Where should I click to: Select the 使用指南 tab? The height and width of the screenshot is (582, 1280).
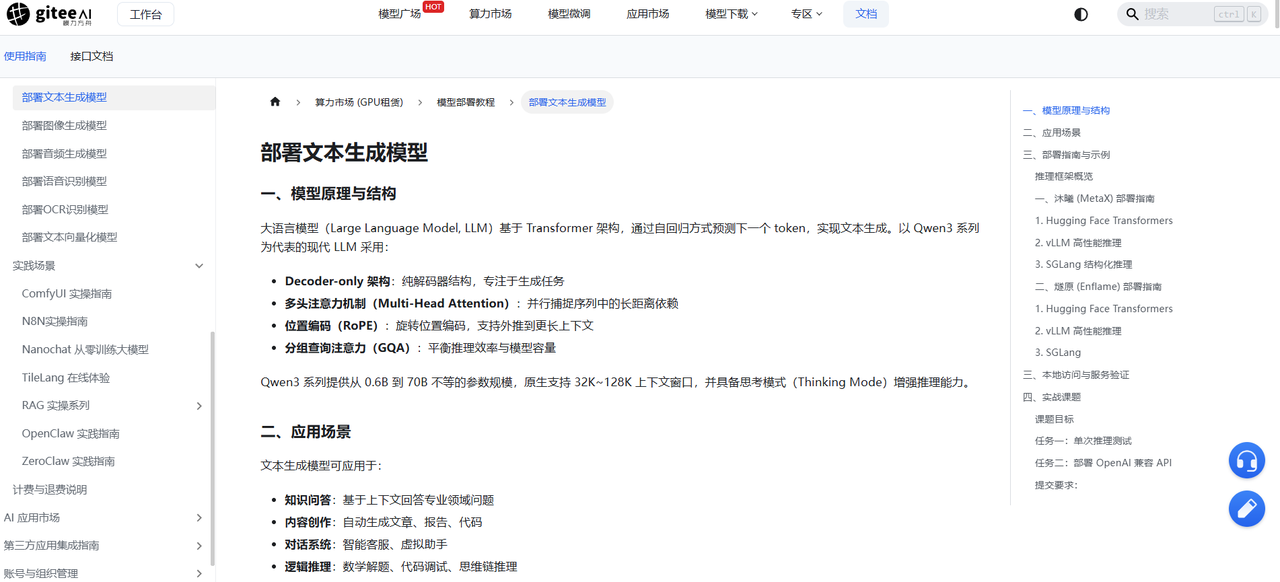click(25, 56)
